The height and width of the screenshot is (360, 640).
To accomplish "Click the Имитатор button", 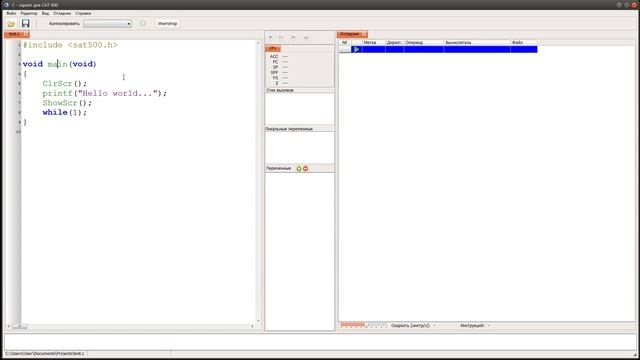I will (167, 24).
